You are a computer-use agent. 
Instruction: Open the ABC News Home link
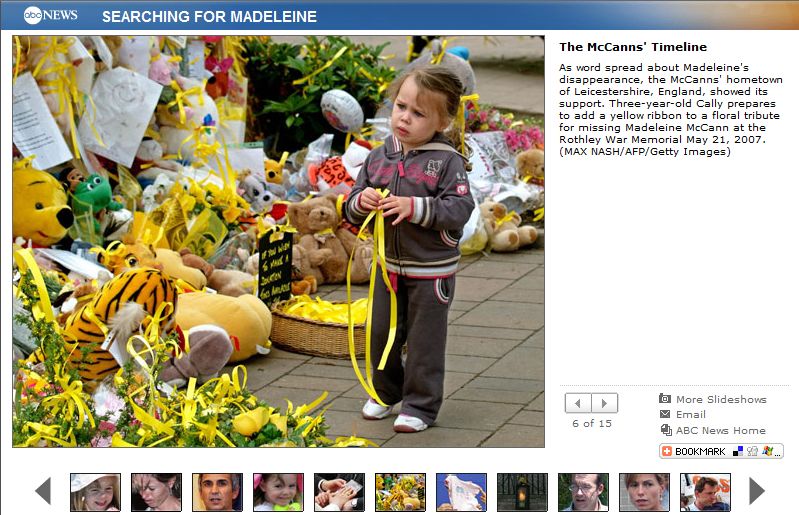[721, 430]
